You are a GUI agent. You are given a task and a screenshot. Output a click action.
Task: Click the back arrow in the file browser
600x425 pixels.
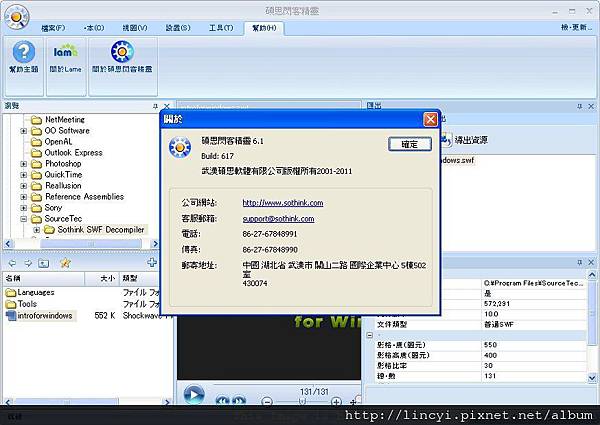[12, 263]
